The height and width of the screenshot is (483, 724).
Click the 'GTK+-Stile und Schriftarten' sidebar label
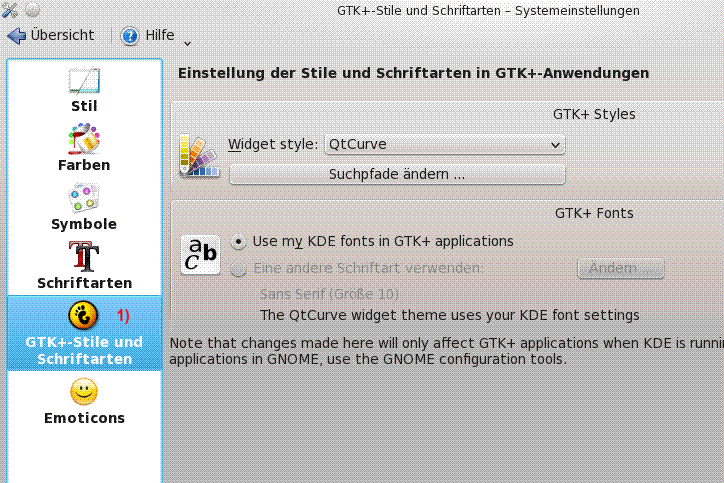point(84,350)
